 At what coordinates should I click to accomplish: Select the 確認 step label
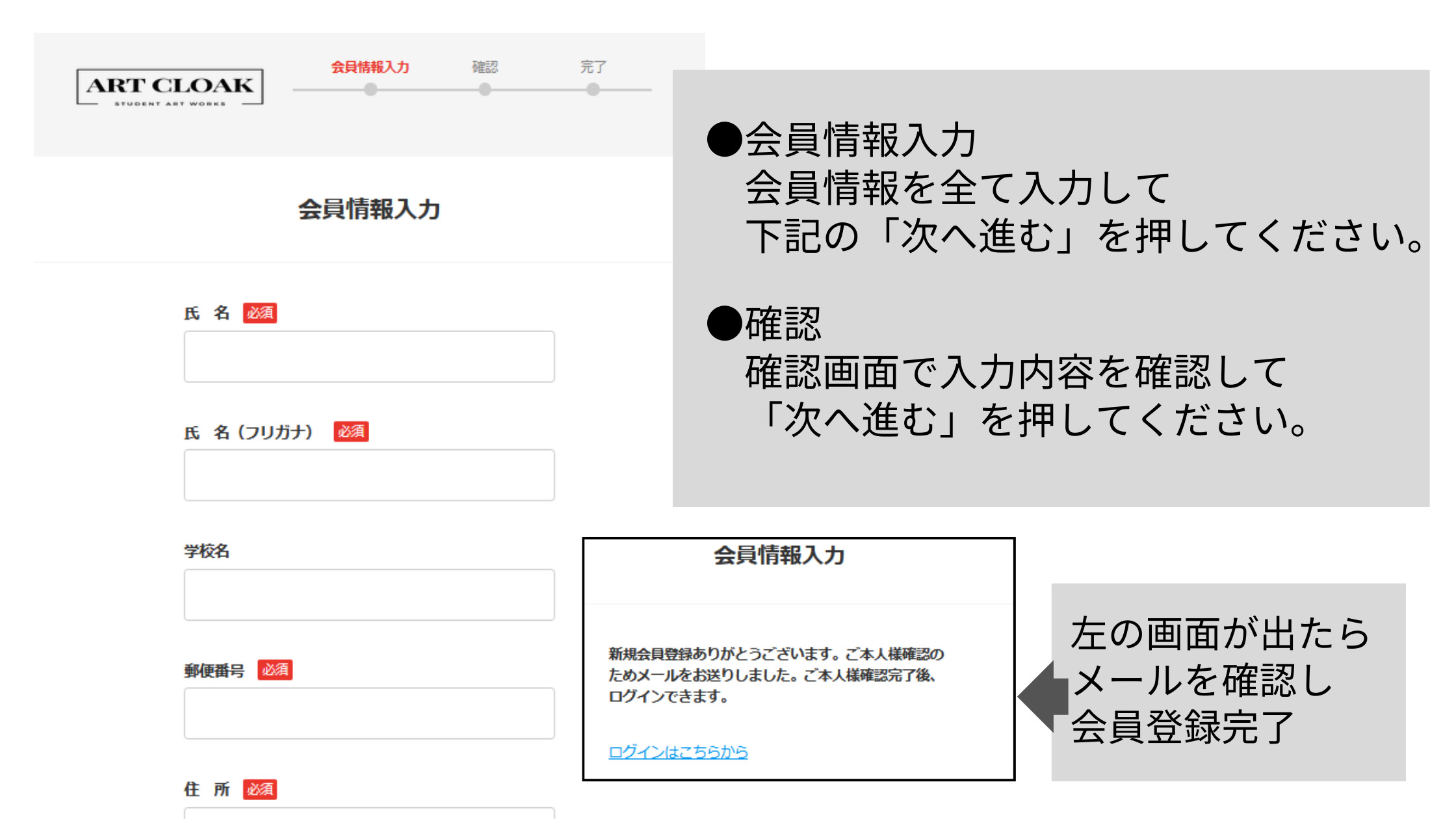[x=485, y=67]
